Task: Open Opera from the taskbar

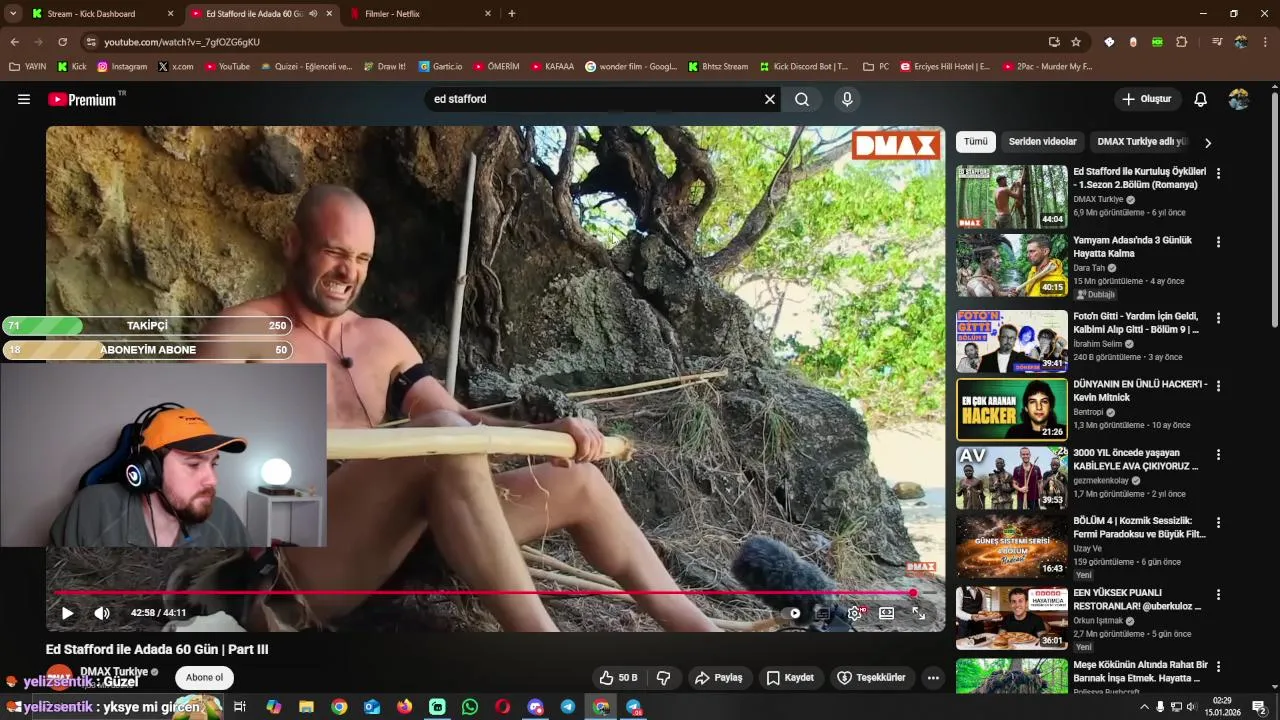Action: pyautogui.click(x=503, y=707)
